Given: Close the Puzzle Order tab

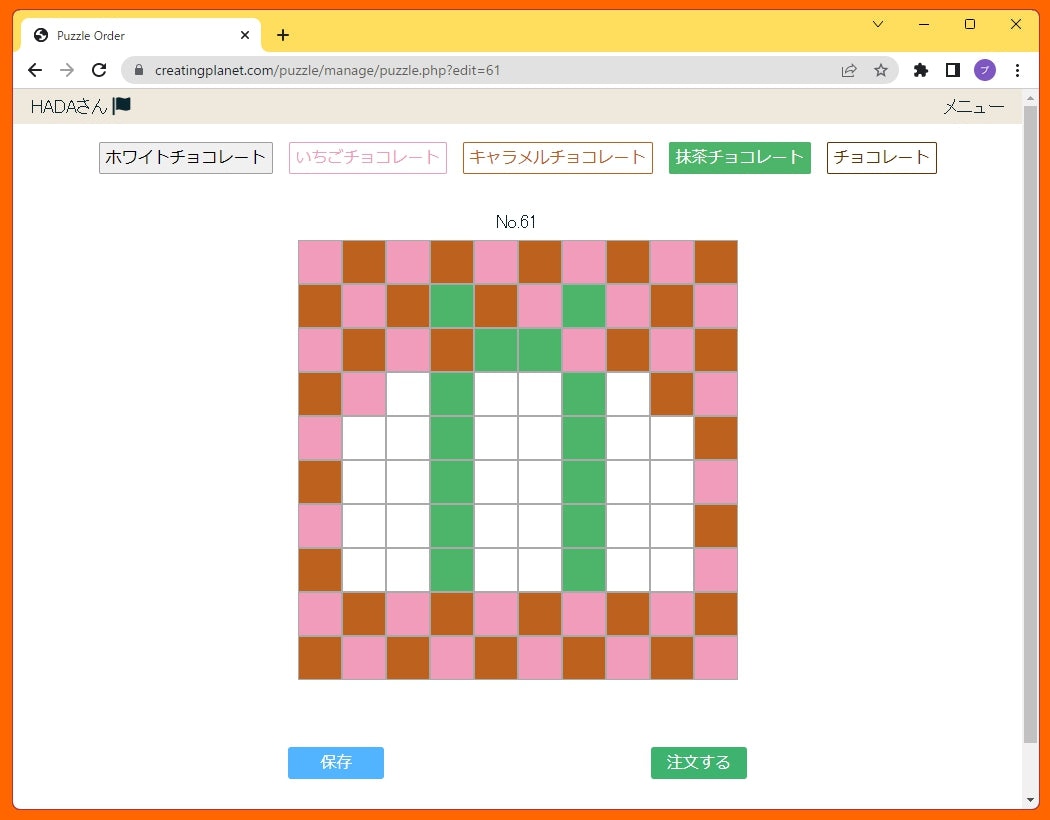Looking at the screenshot, I should (245, 35).
